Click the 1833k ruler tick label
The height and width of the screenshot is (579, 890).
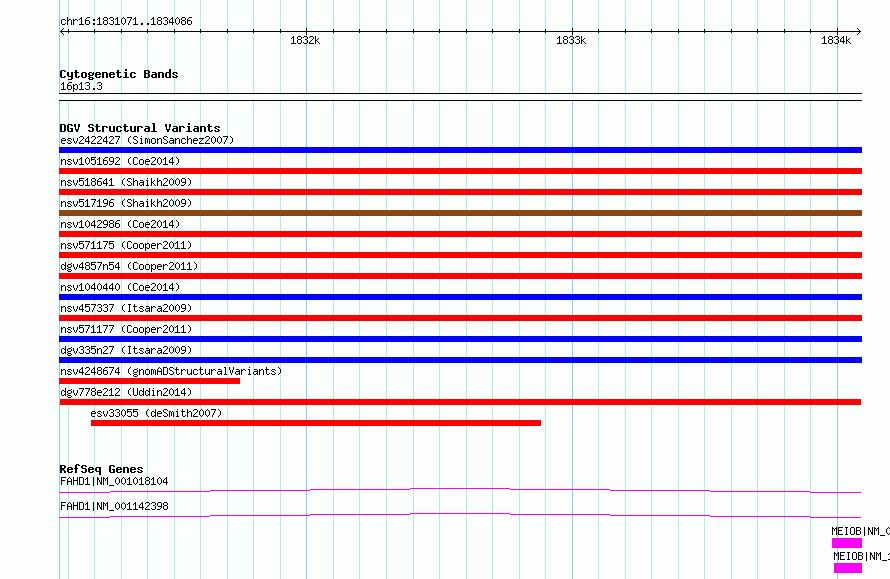point(571,40)
